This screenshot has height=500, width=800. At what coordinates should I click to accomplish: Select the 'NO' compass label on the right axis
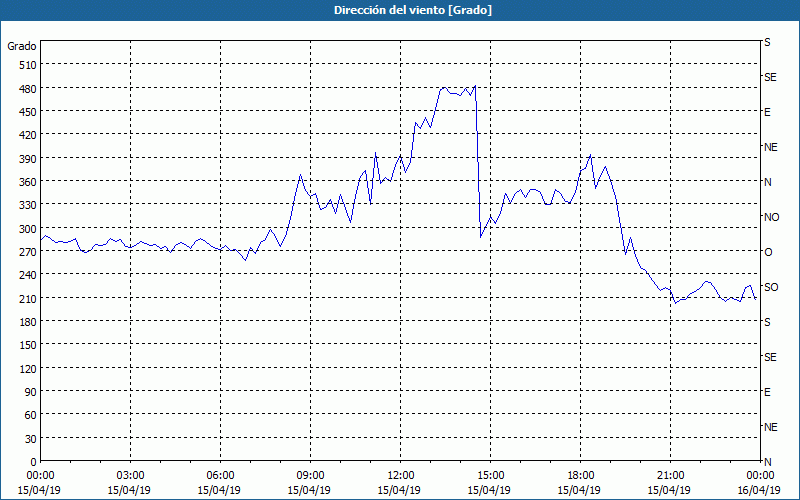pyautogui.click(x=771, y=217)
